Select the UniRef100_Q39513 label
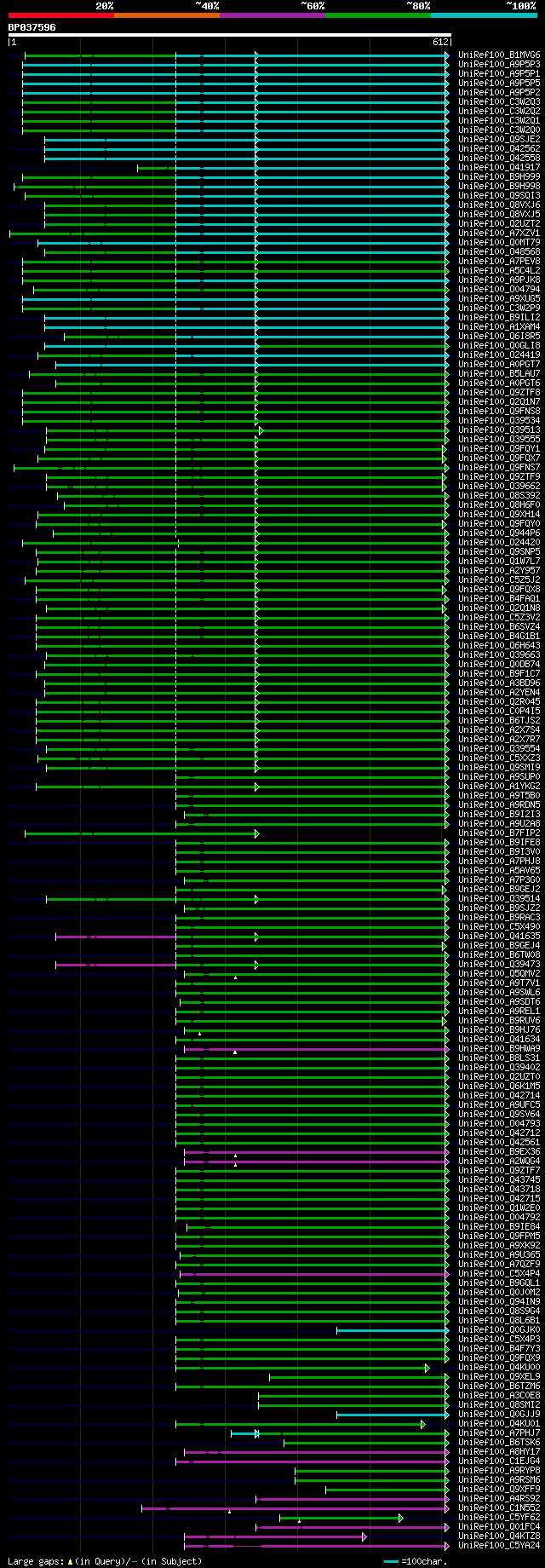Viewport: 545px width, 1568px height. 499,429
